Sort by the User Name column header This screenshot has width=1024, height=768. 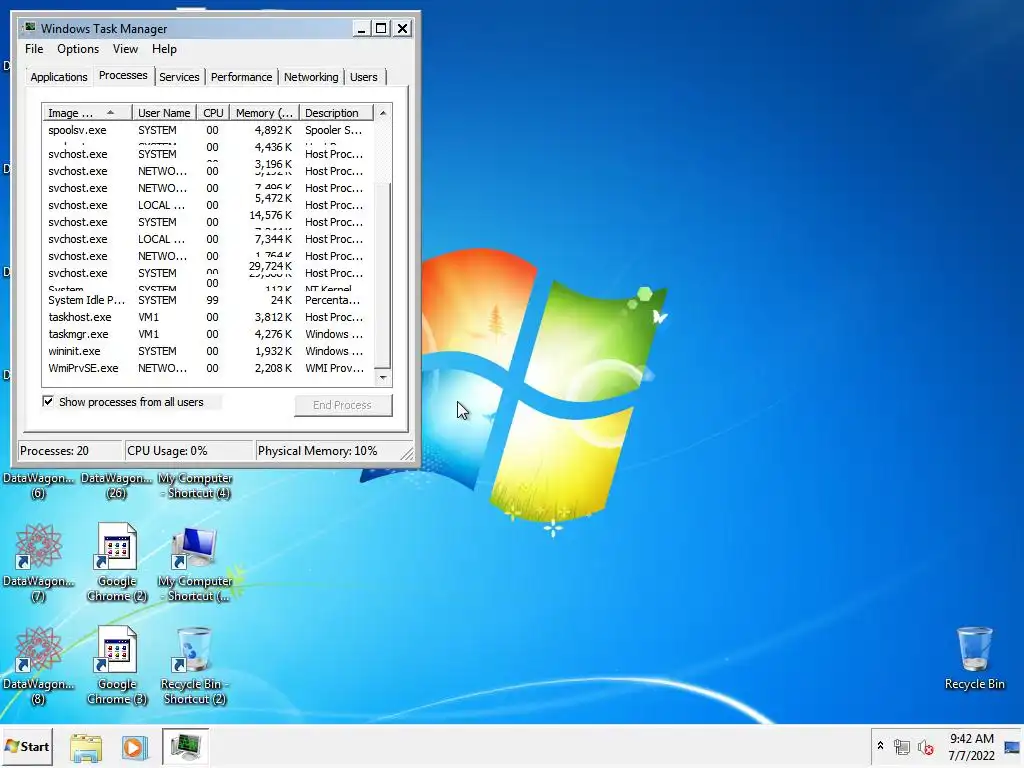[x=164, y=113]
